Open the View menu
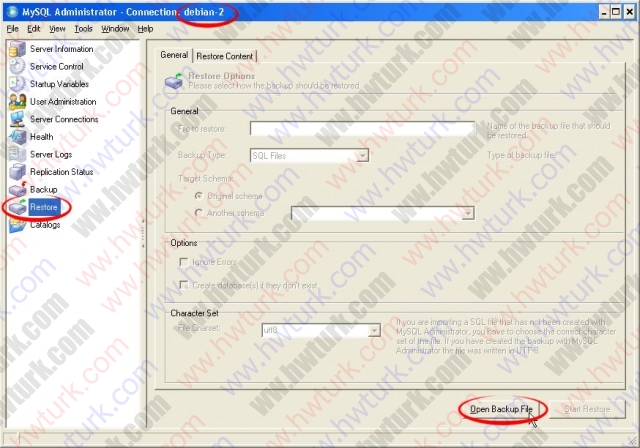The height and width of the screenshot is (448, 640). tap(57, 29)
